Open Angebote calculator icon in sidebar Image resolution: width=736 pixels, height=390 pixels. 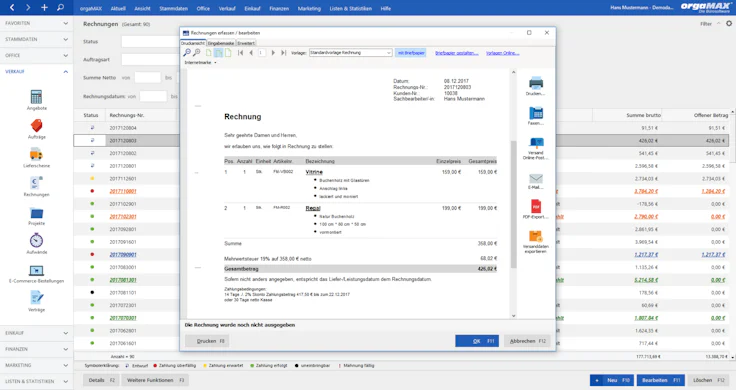pyautogui.click(x=36, y=97)
